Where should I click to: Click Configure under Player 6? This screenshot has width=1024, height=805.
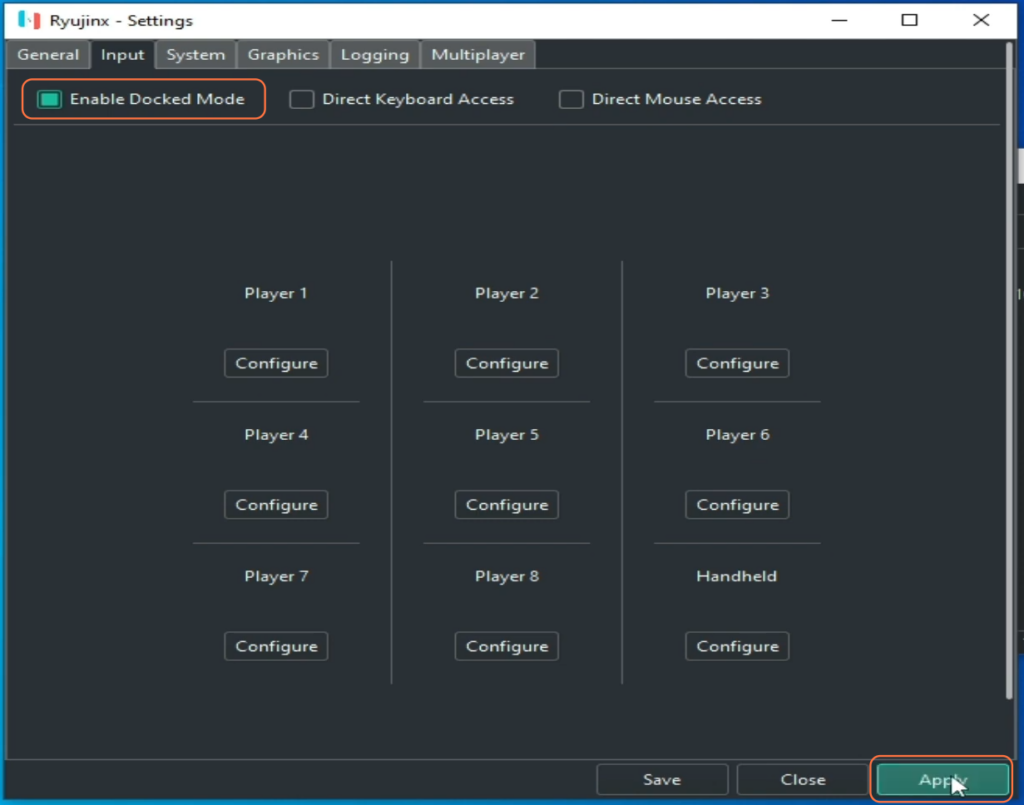click(737, 505)
